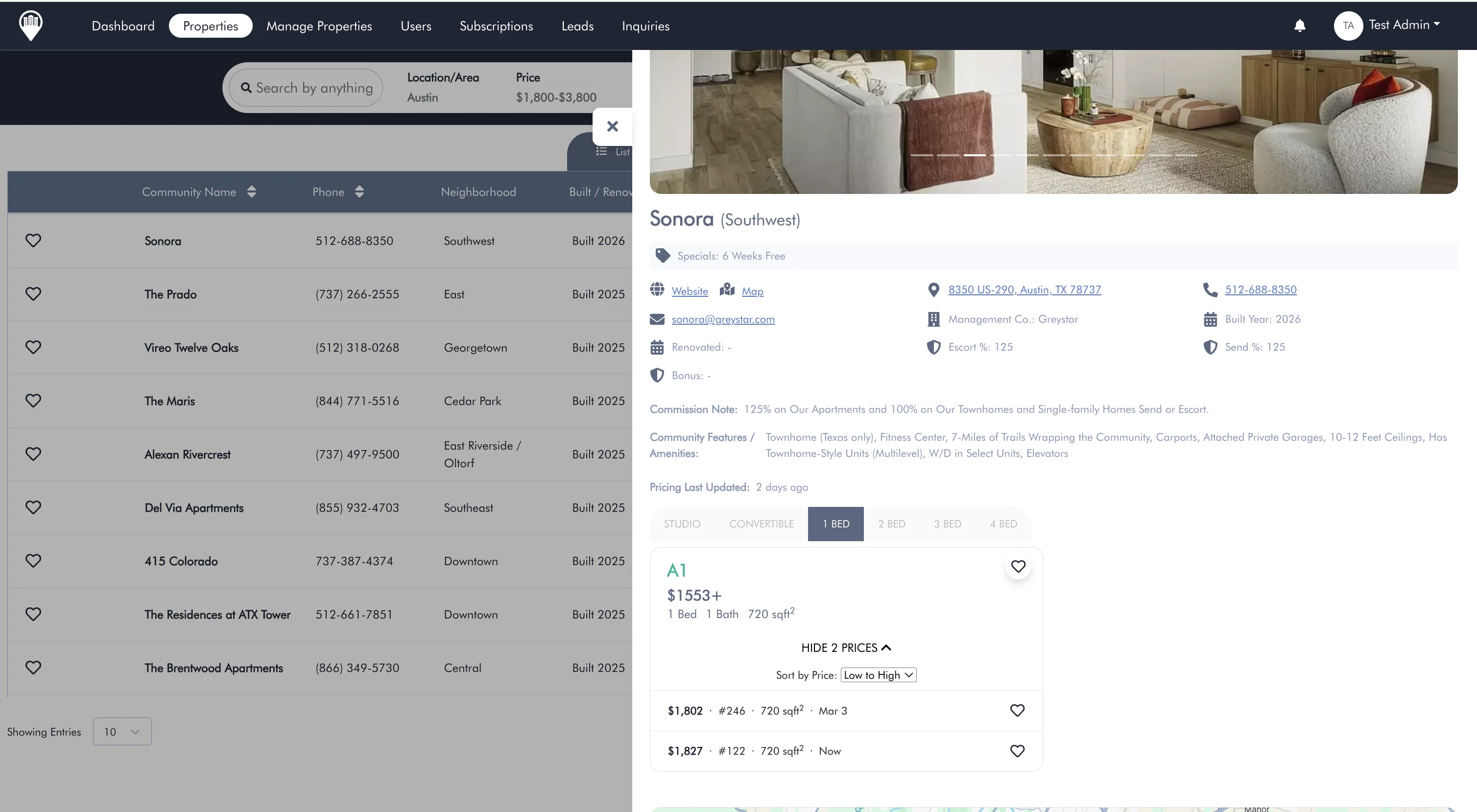
Task: Switch to the 2 BED tab
Action: tap(891, 524)
